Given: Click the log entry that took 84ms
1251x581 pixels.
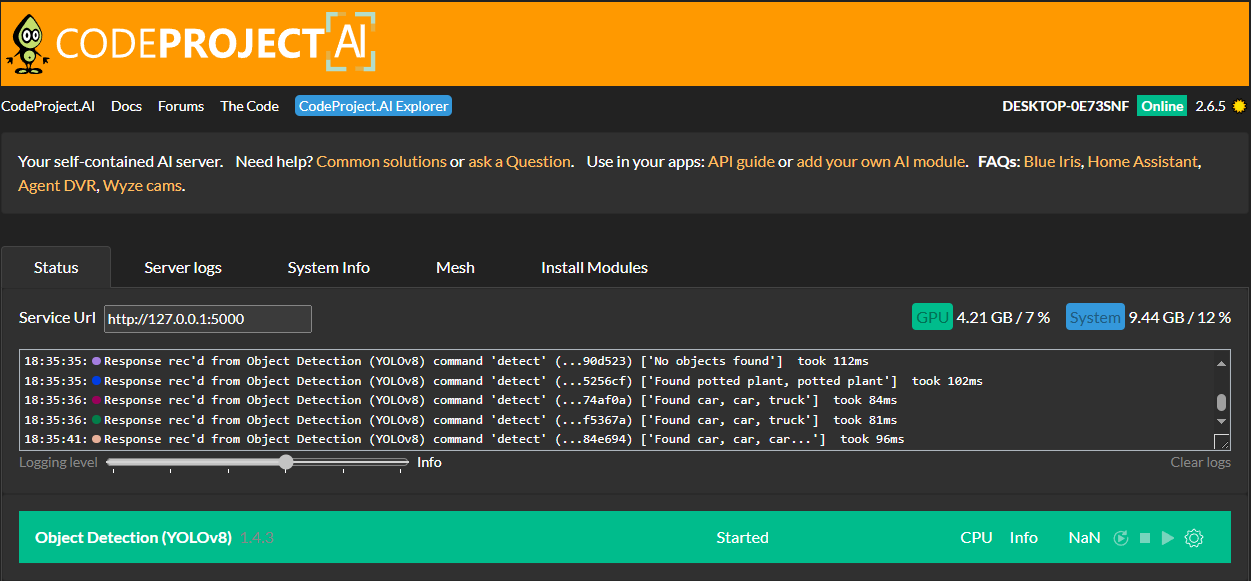Looking at the screenshot, I should pyautogui.click(x=460, y=400).
